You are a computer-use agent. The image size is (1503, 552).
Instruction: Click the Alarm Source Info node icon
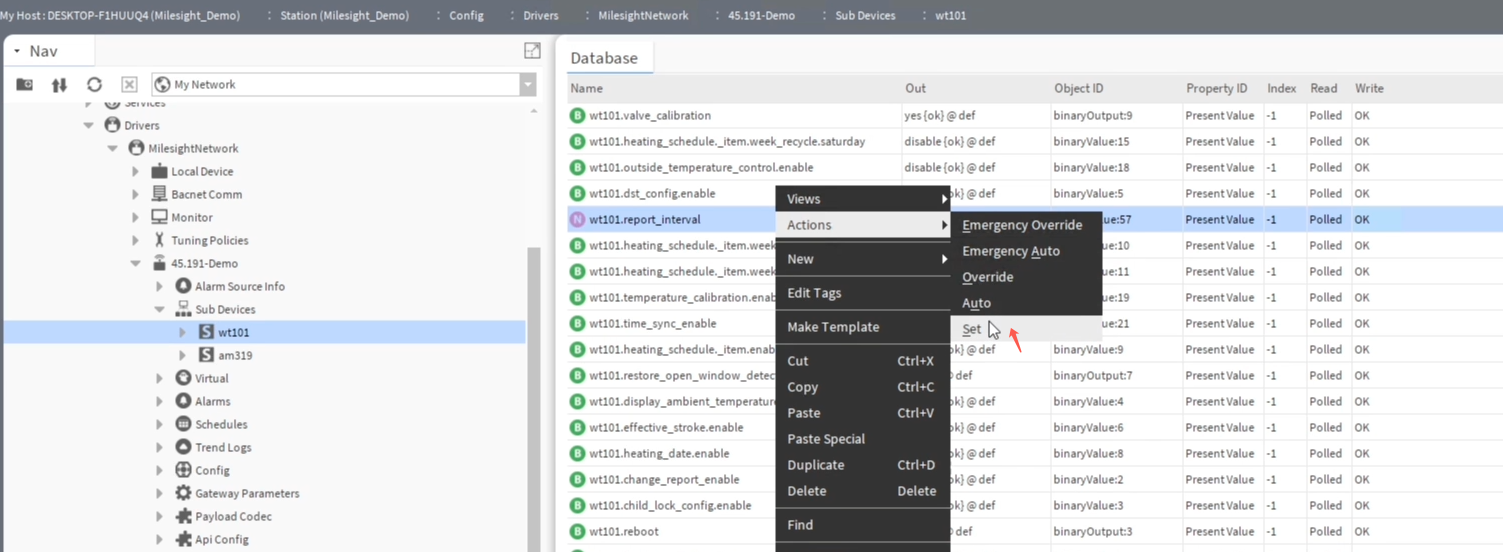183,286
